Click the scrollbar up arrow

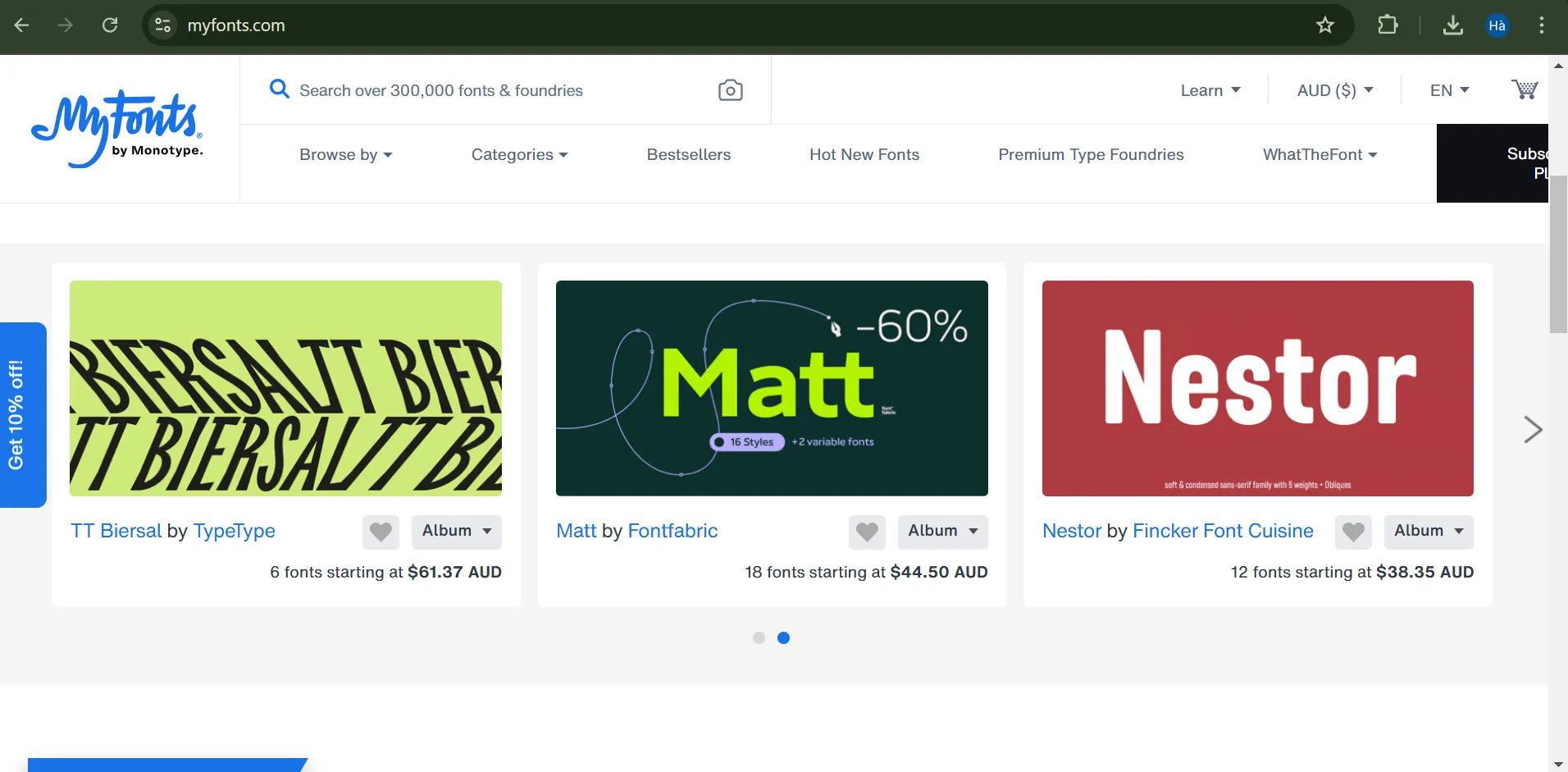1558,64
